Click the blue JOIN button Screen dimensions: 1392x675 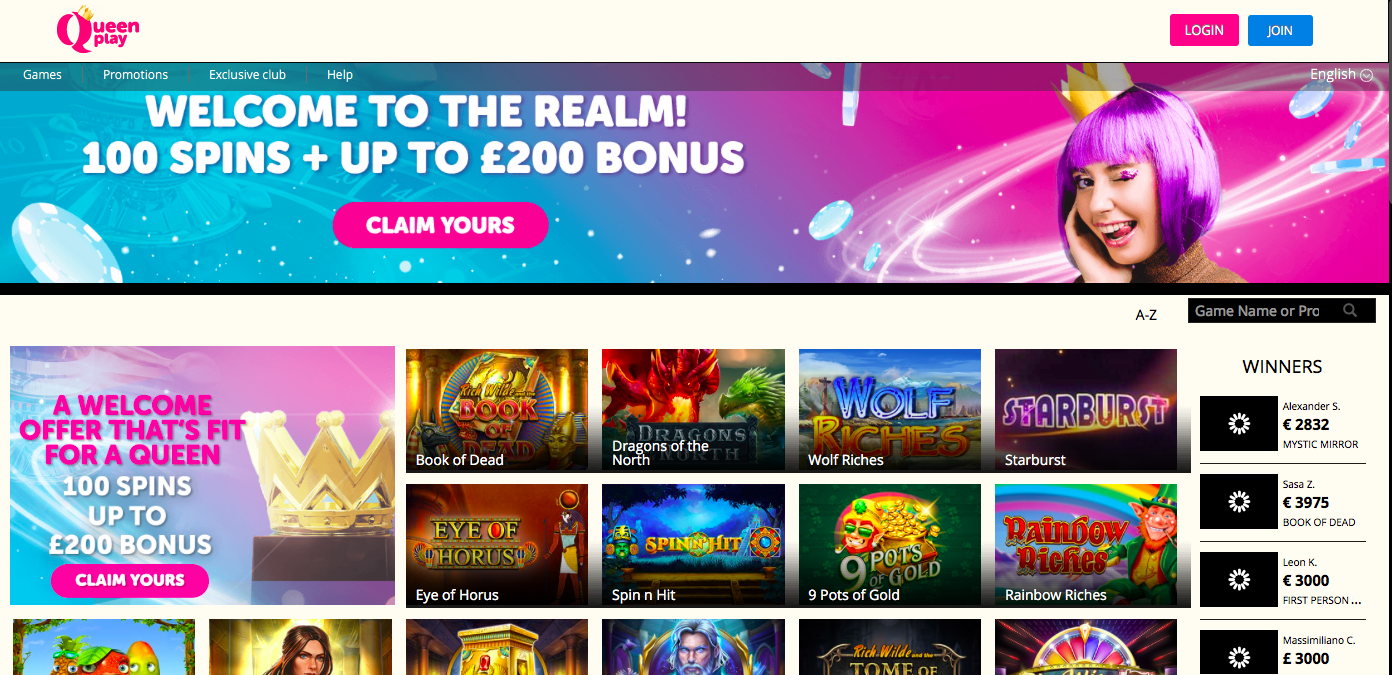[1280, 30]
